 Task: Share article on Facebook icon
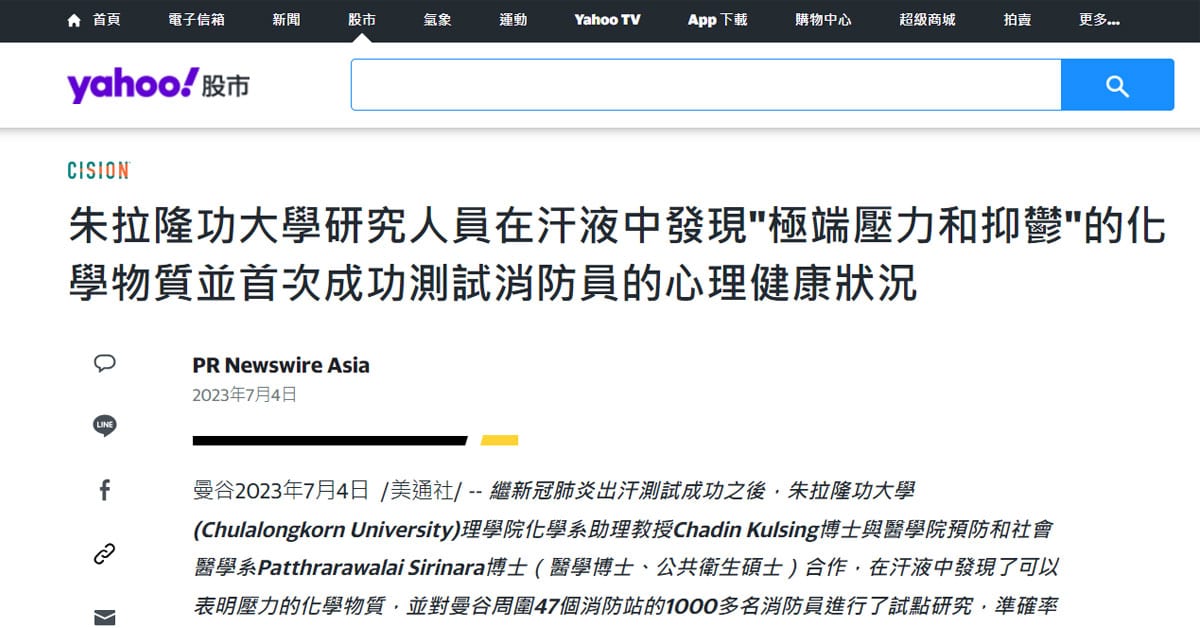tap(105, 490)
